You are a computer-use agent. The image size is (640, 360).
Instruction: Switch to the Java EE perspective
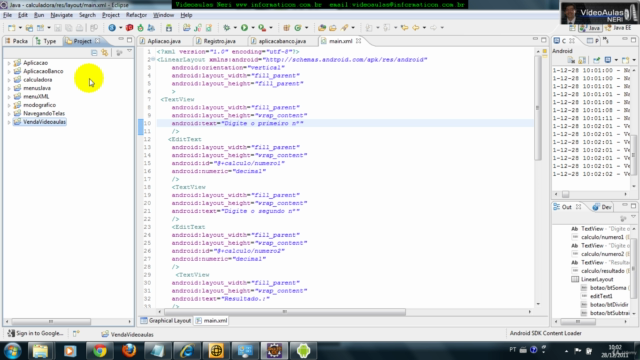(618, 28)
